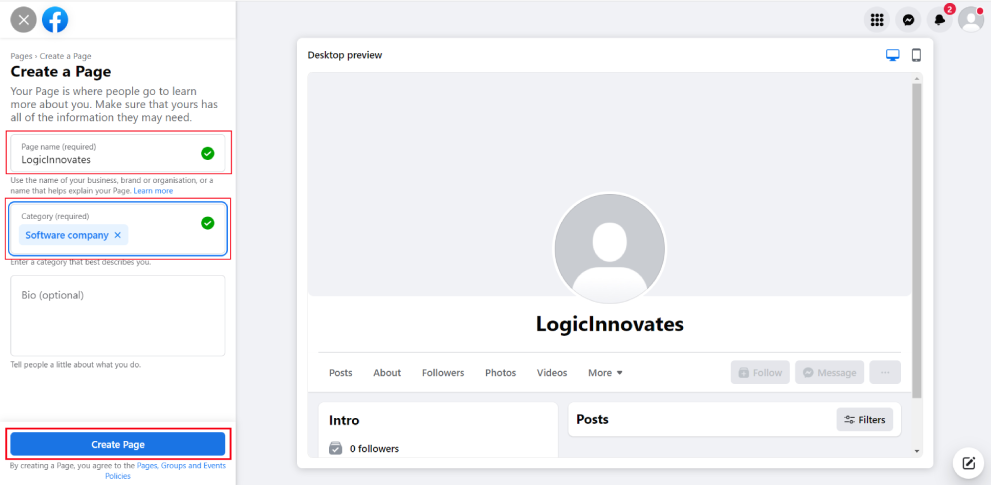Expand the More dropdown in preview
991x485 pixels.
[605, 372]
